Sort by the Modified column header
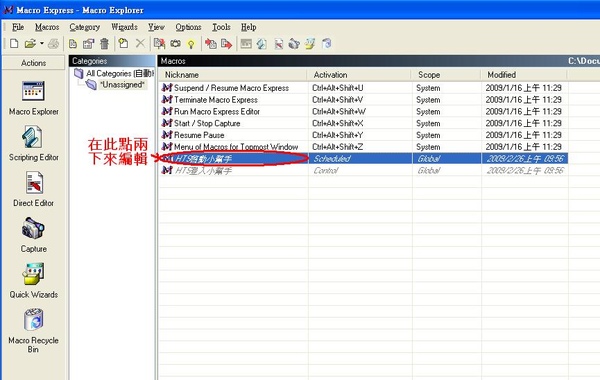The width and height of the screenshot is (600, 380). 524,75
